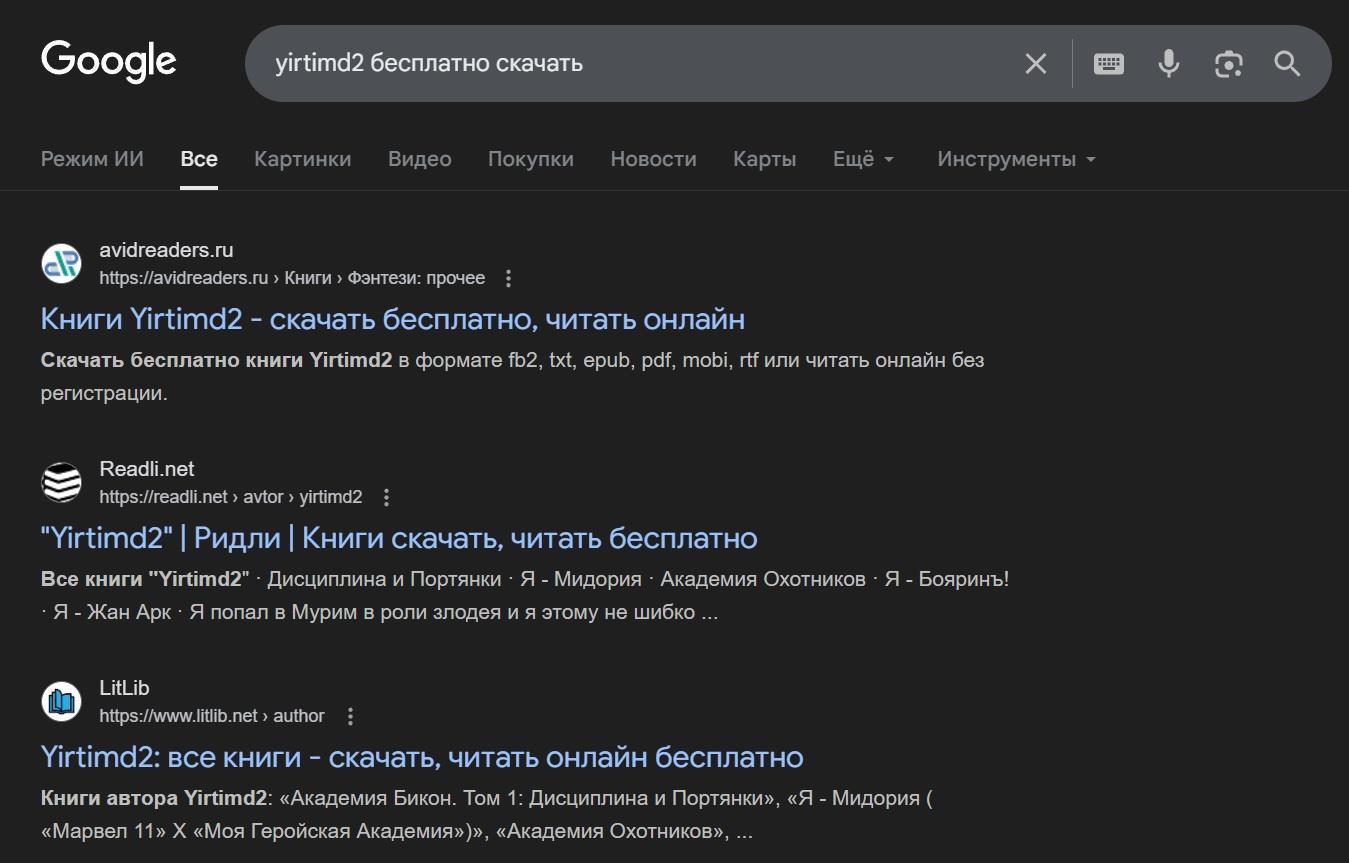
Task: Switch to the Картинки tab
Action: click(x=302, y=159)
